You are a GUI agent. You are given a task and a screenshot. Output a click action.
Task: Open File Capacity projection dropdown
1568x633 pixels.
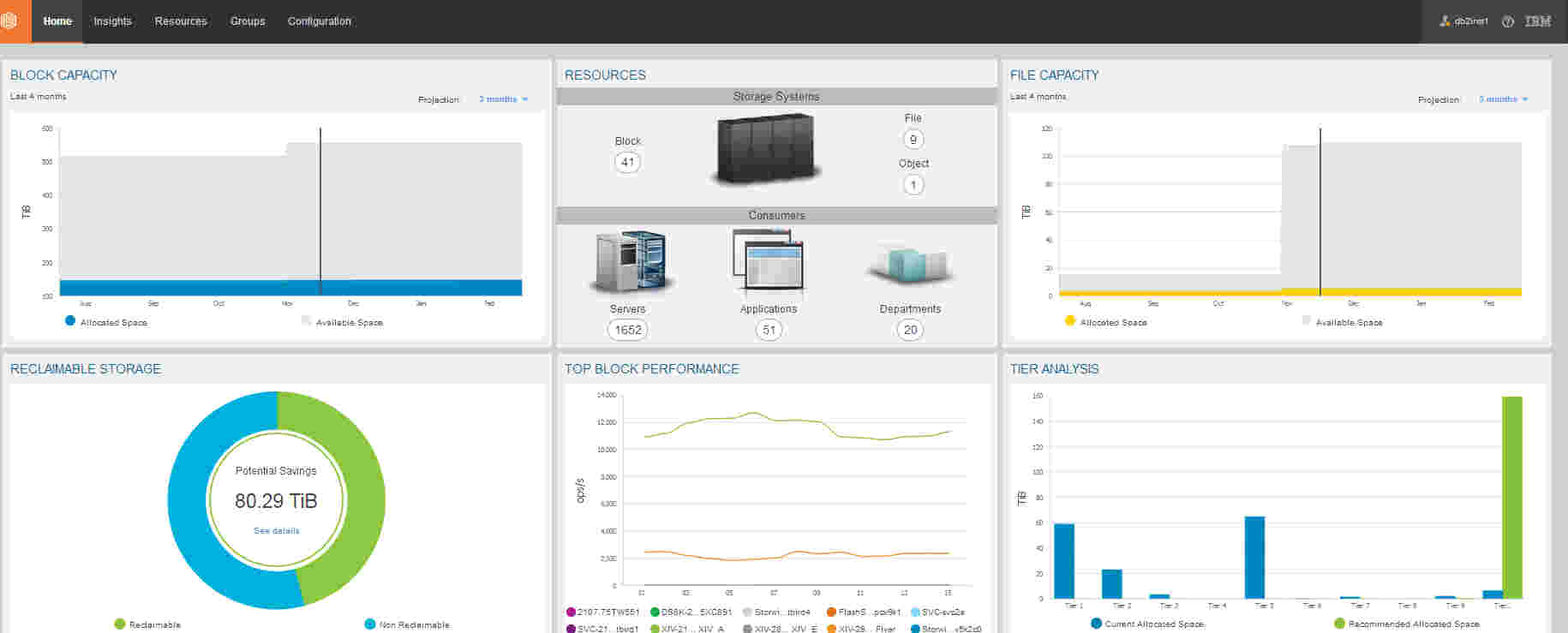(x=1503, y=99)
